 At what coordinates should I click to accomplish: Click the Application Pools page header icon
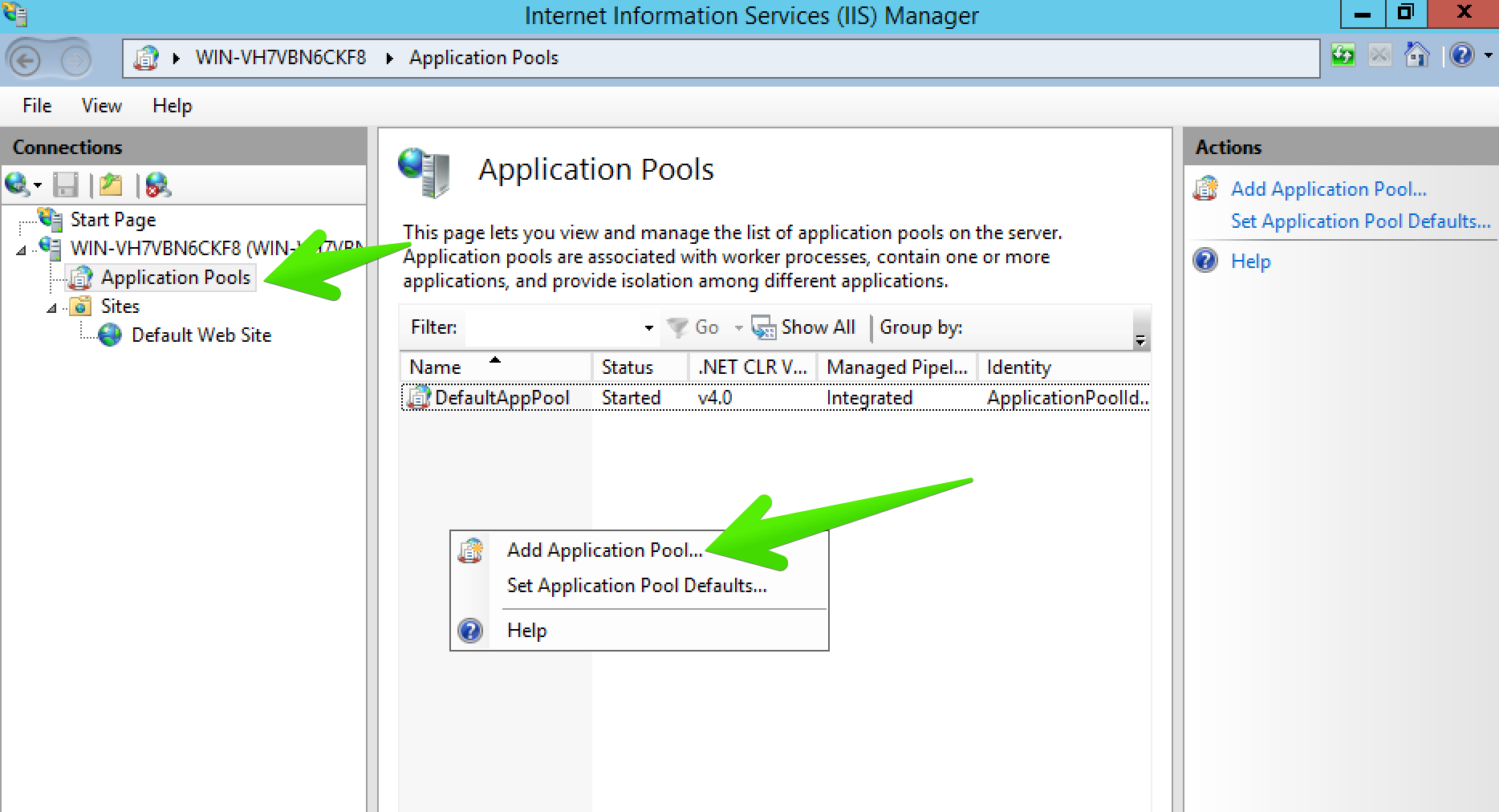pyautogui.click(x=425, y=173)
